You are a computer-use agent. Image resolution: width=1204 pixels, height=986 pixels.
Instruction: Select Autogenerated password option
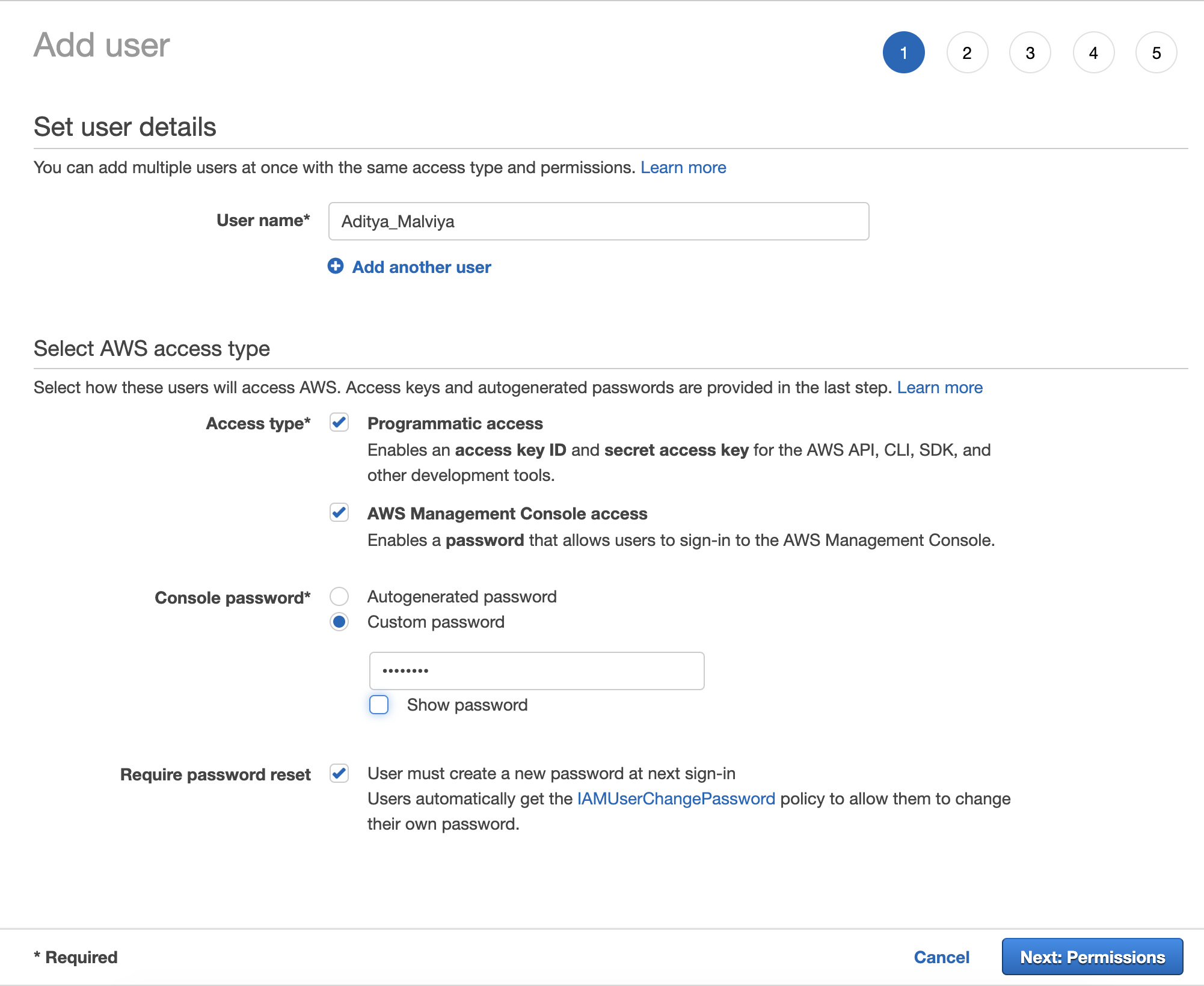point(339,596)
